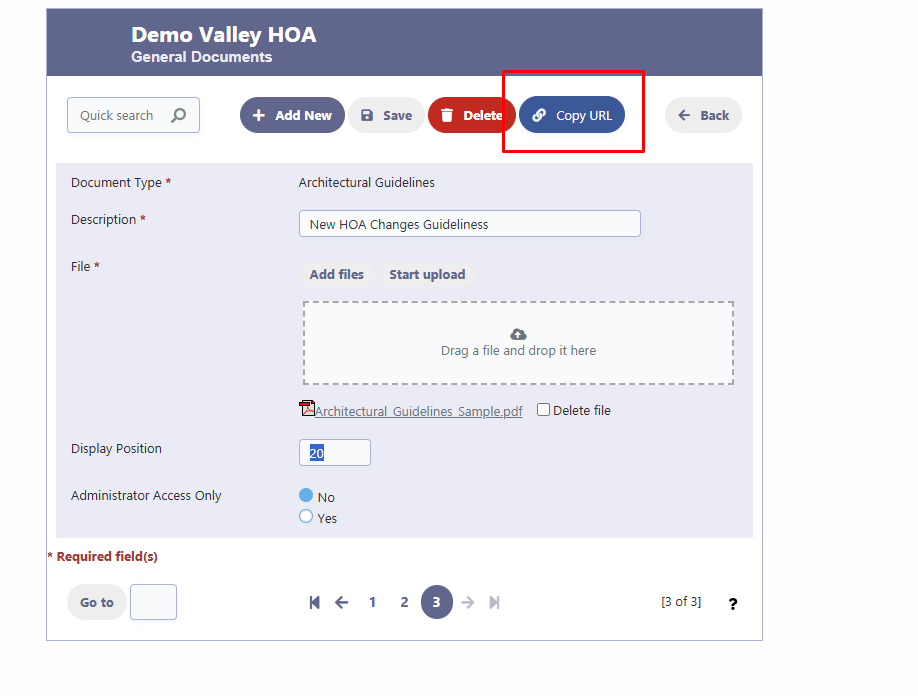Open Architectural_Guidelines_Sample.pdf link
This screenshot has height=696, width=918.
(418, 411)
